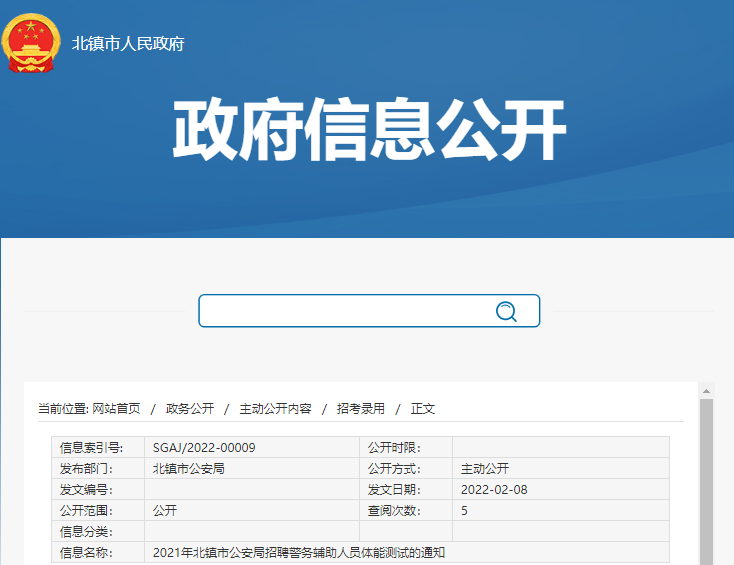Click the scrollbar up arrow
The width and height of the screenshot is (734, 565).
click(706, 391)
